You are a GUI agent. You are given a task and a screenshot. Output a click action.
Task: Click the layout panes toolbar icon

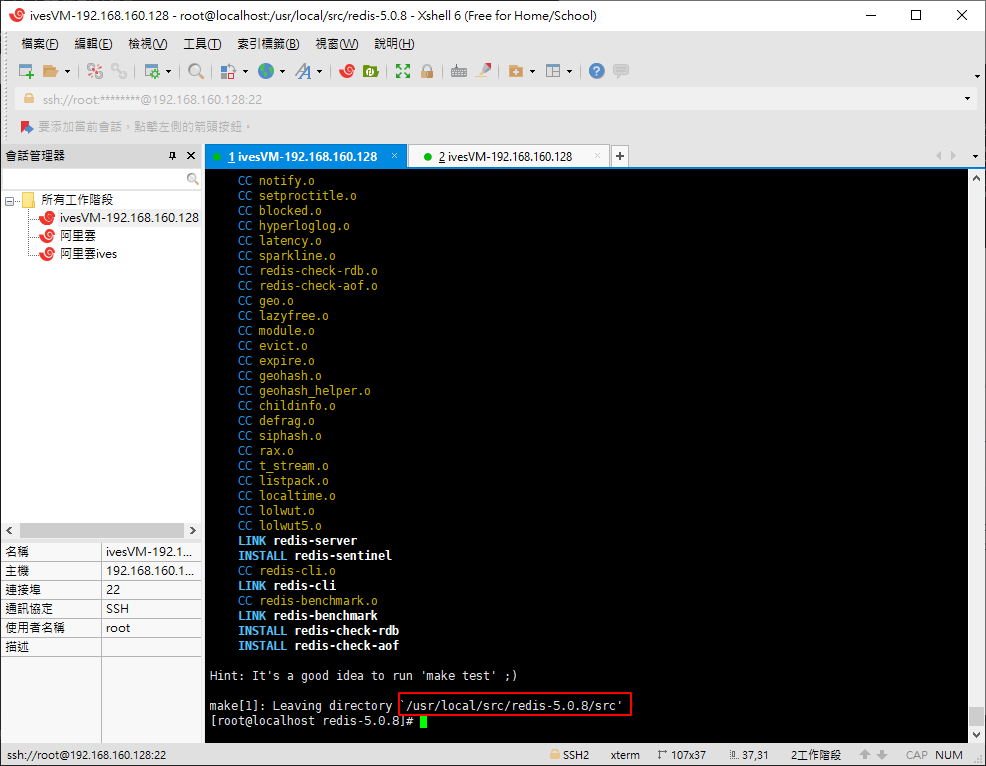(x=553, y=71)
